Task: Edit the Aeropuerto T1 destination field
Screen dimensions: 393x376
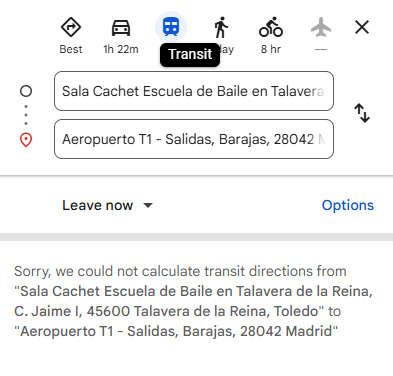Action: click(194, 139)
